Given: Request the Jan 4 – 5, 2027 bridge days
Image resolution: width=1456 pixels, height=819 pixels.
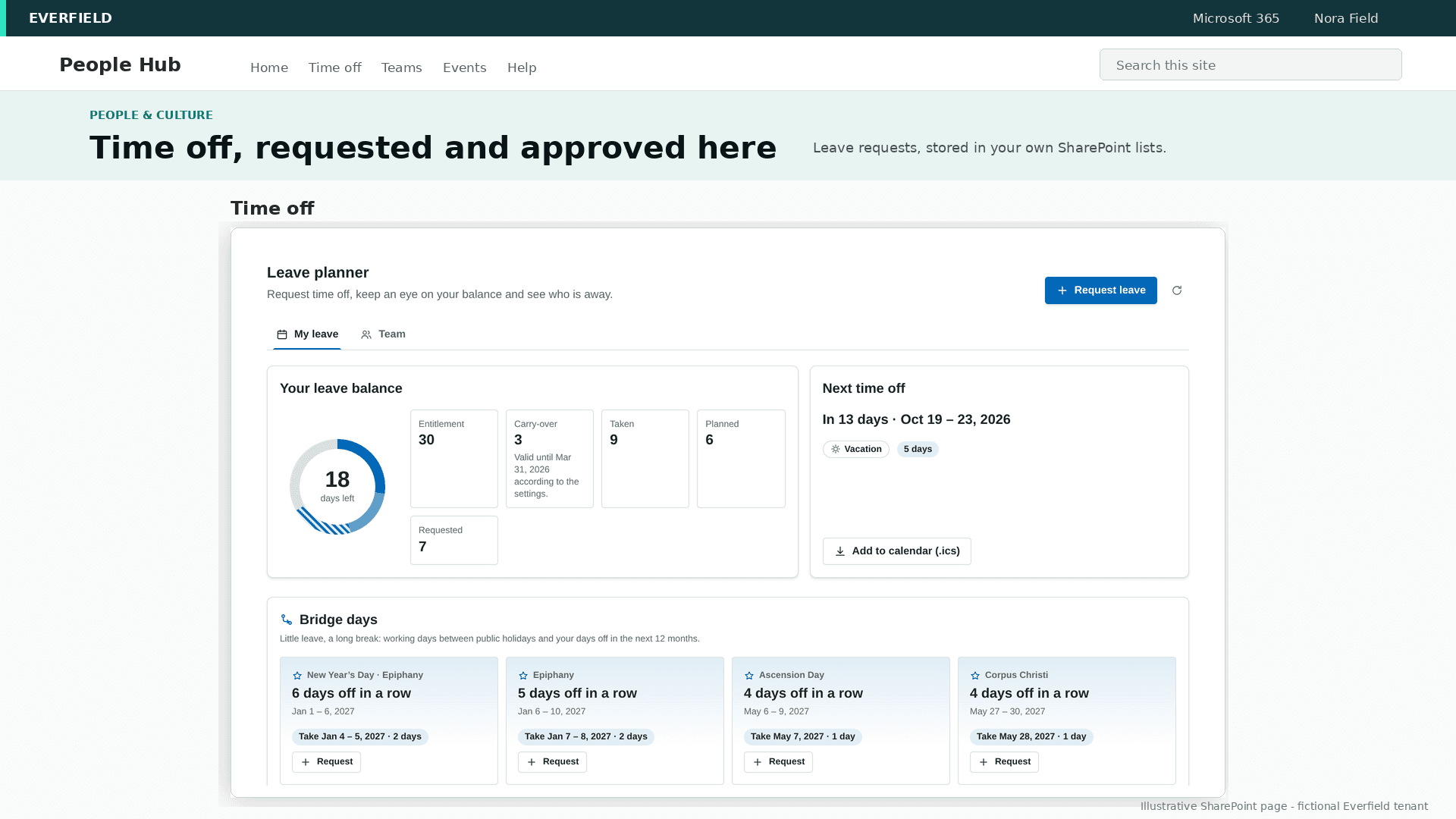Looking at the screenshot, I should click(326, 762).
